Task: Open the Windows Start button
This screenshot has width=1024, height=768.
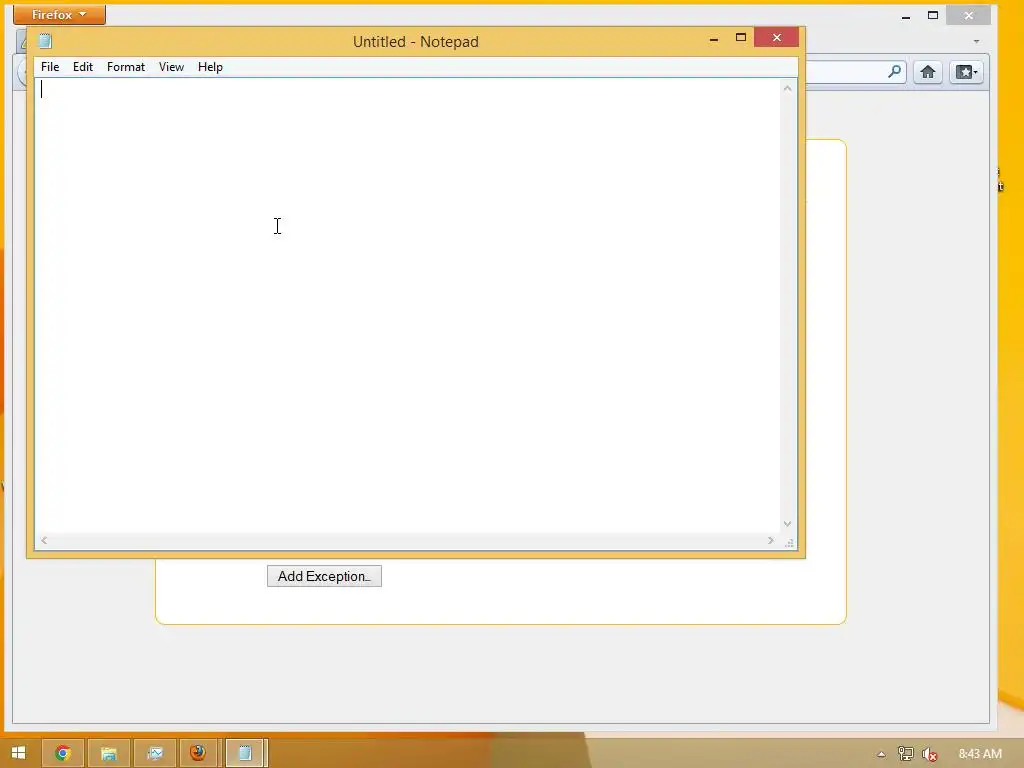Action: click(x=18, y=753)
